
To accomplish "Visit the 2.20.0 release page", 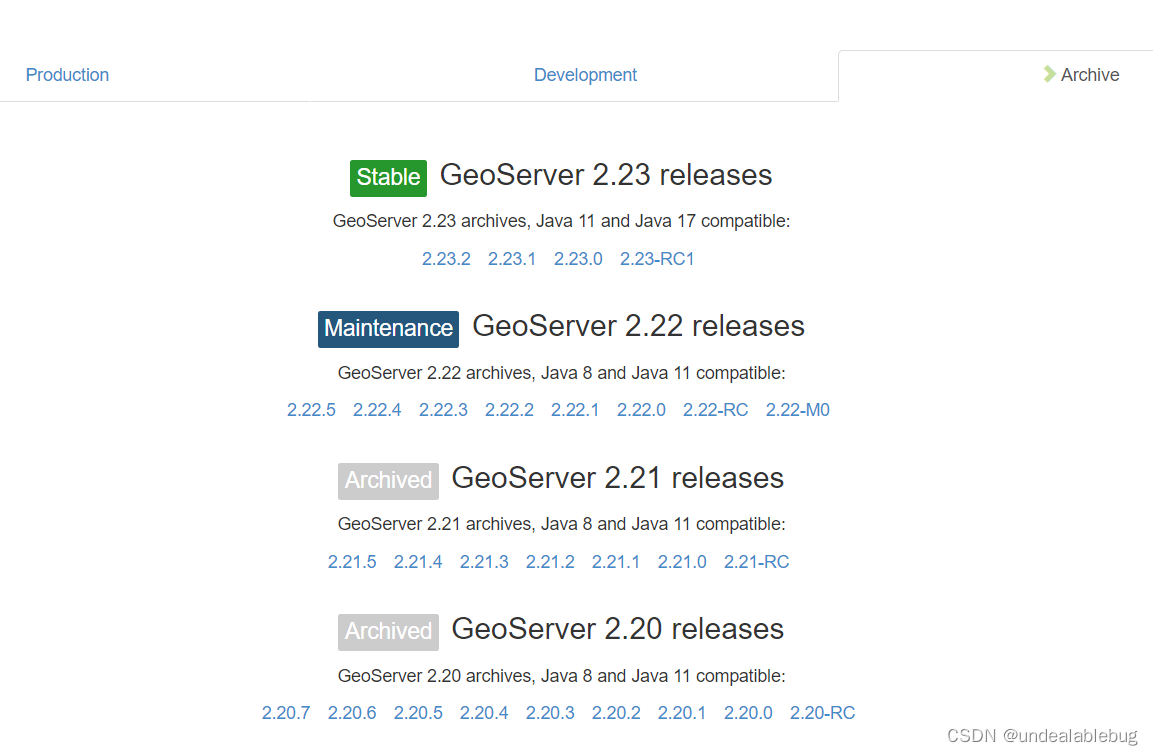I will pos(748,713).
